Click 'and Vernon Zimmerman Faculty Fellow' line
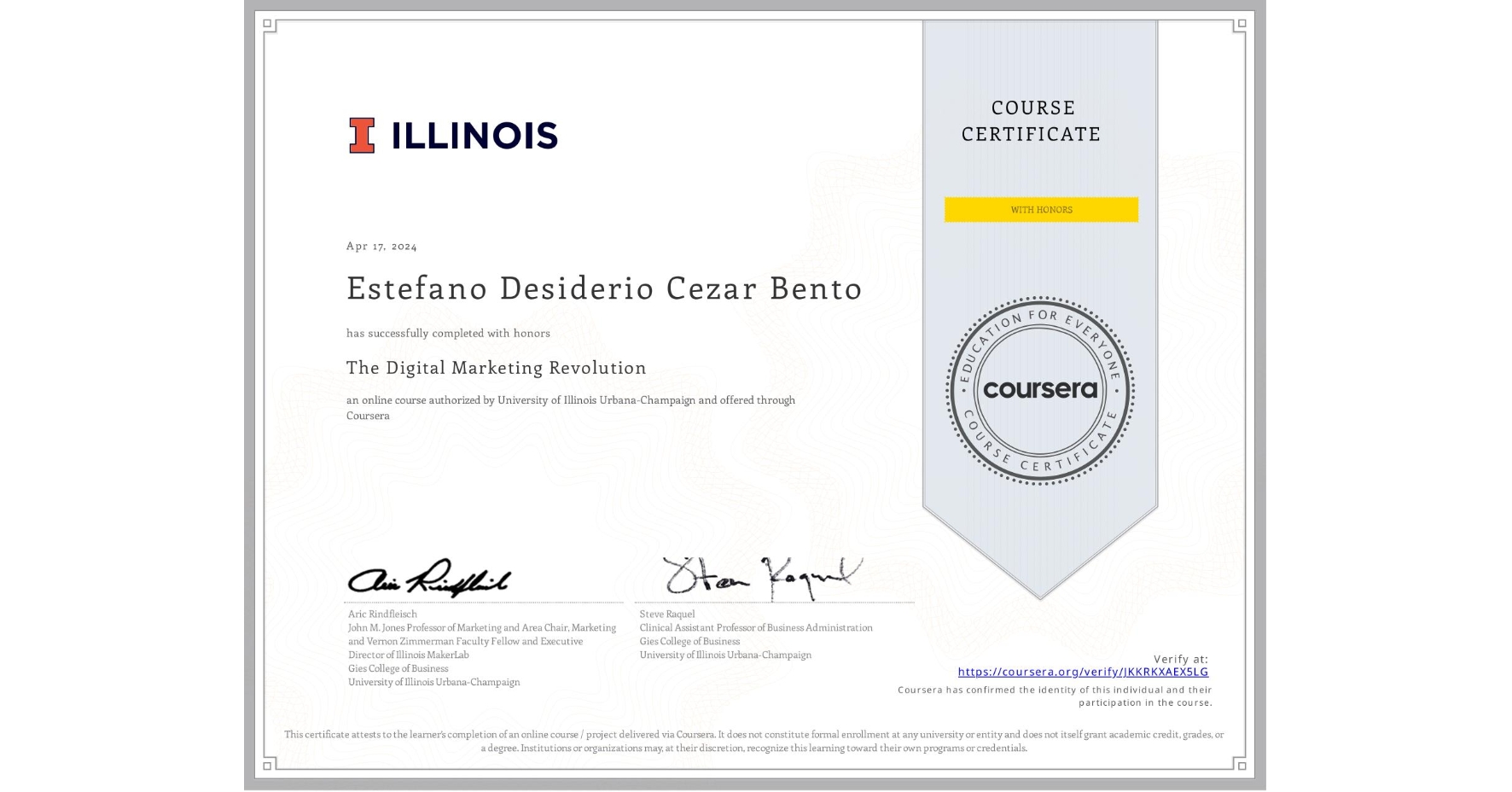 click(465, 641)
